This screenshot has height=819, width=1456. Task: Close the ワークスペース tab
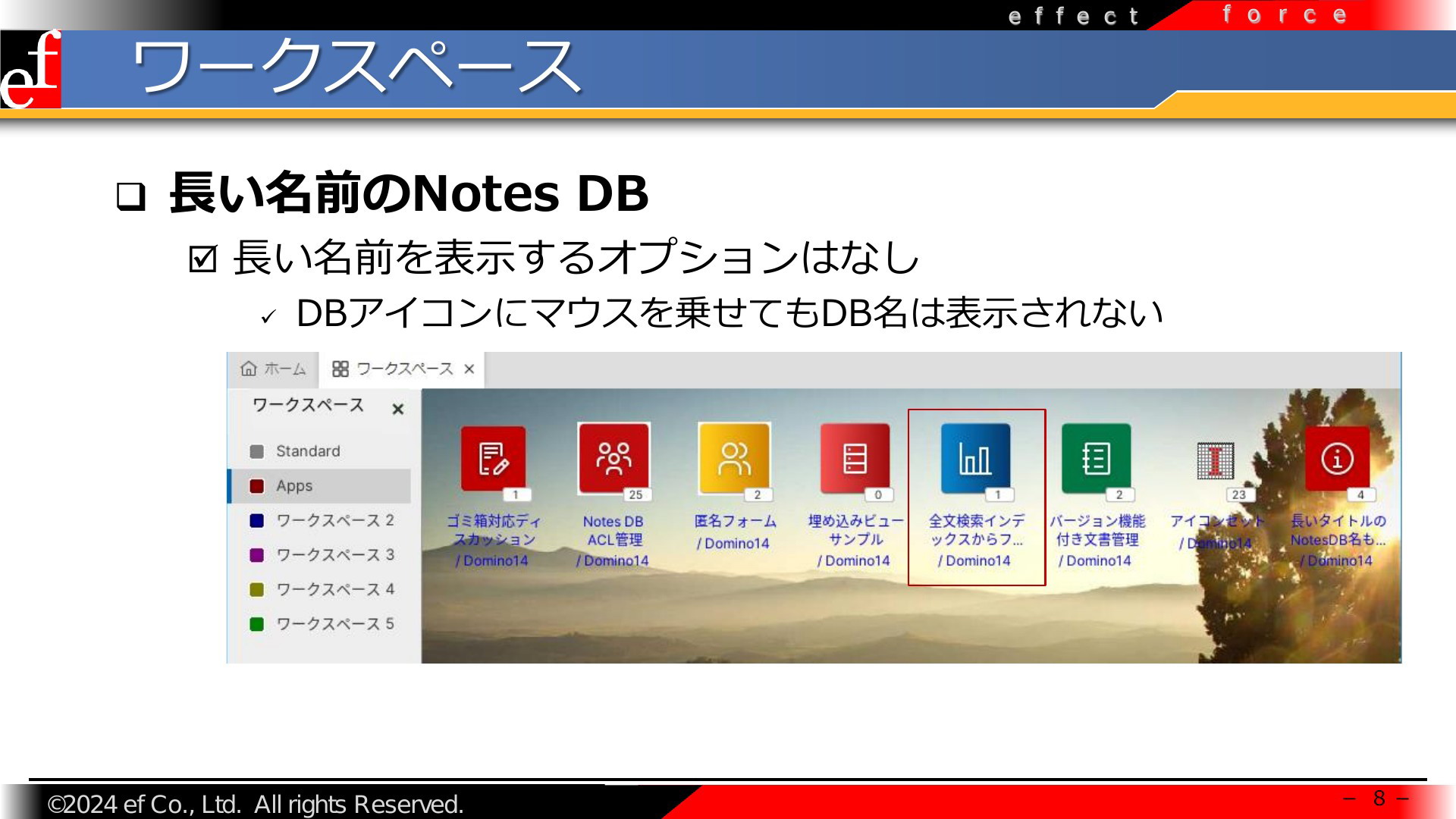[469, 369]
